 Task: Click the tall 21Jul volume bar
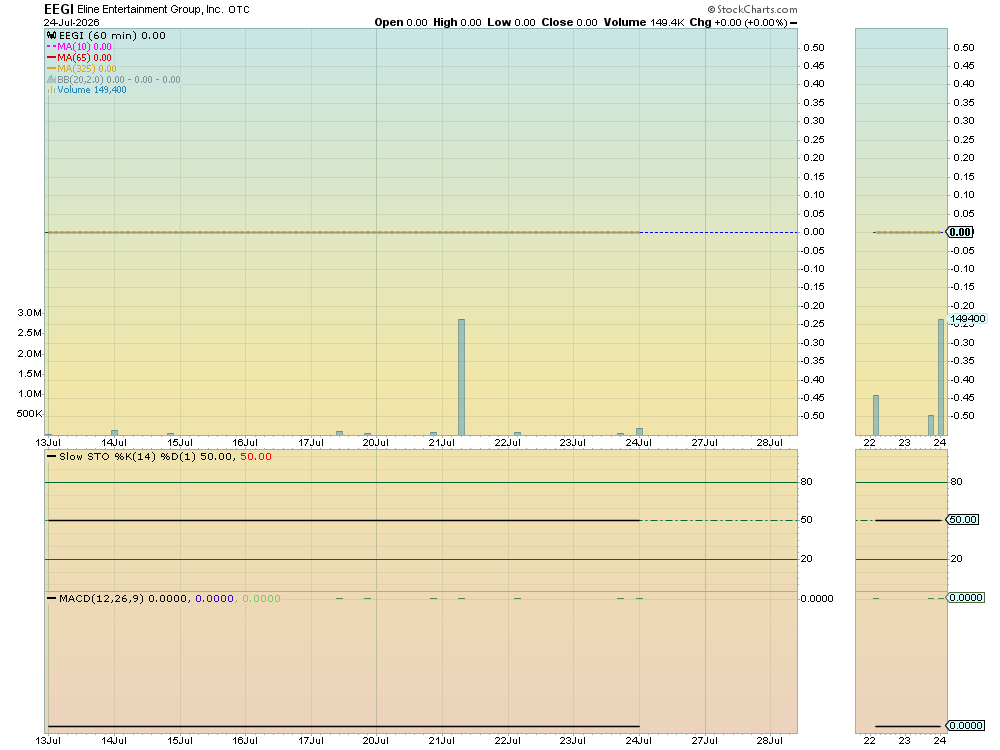pyautogui.click(x=461, y=377)
